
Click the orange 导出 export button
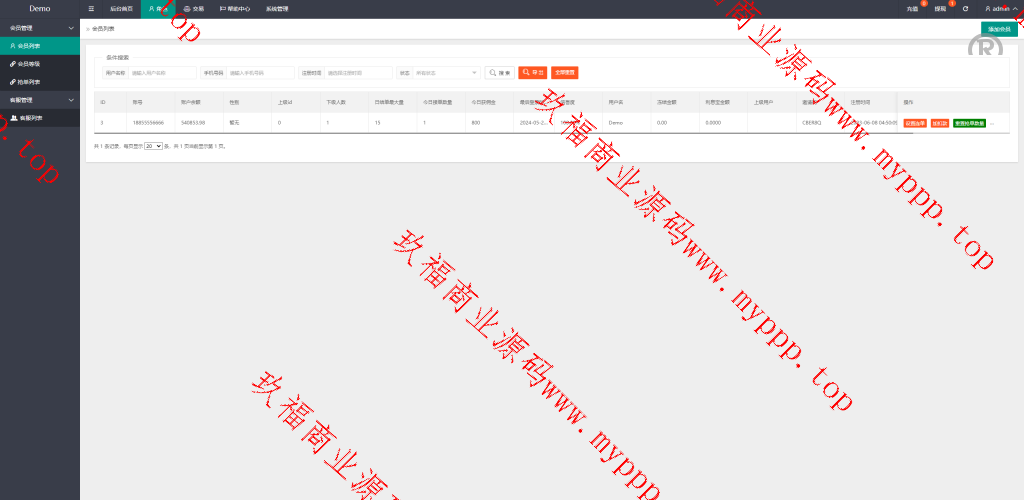coord(532,72)
